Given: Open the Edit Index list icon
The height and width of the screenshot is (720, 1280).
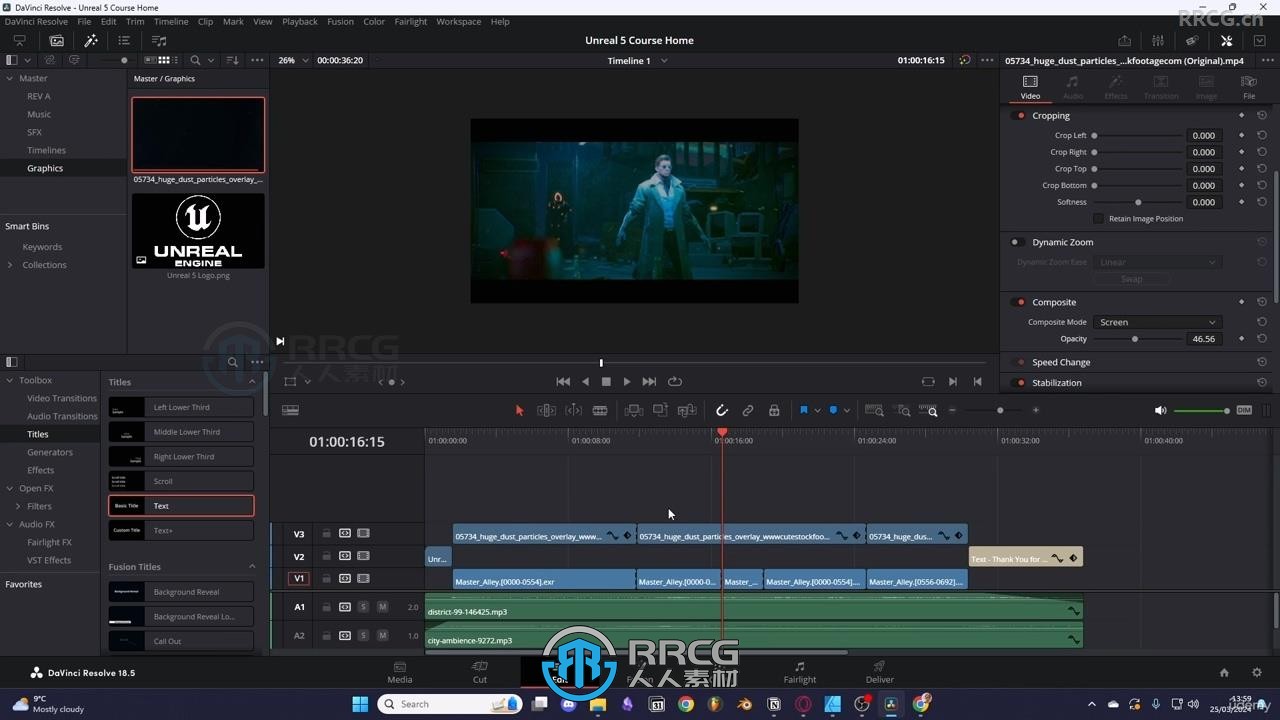Looking at the screenshot, I should (124, 40).
